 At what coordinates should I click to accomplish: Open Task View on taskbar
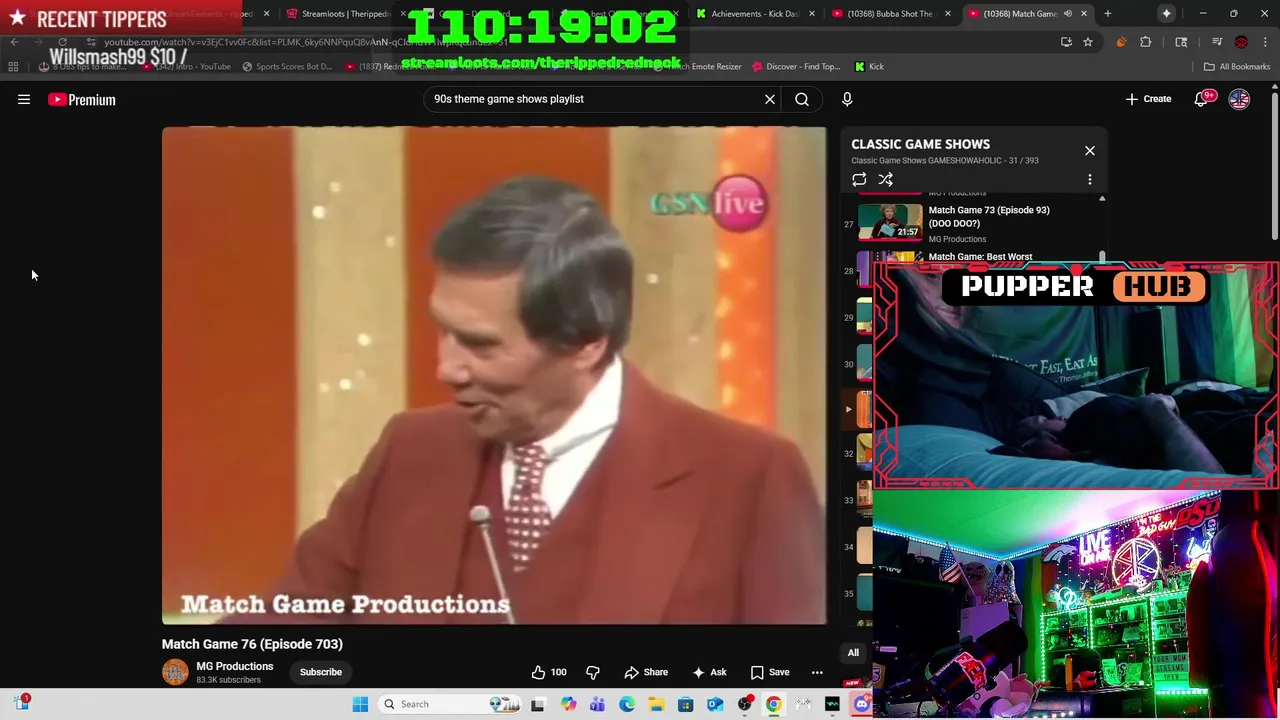coord(537,704)
